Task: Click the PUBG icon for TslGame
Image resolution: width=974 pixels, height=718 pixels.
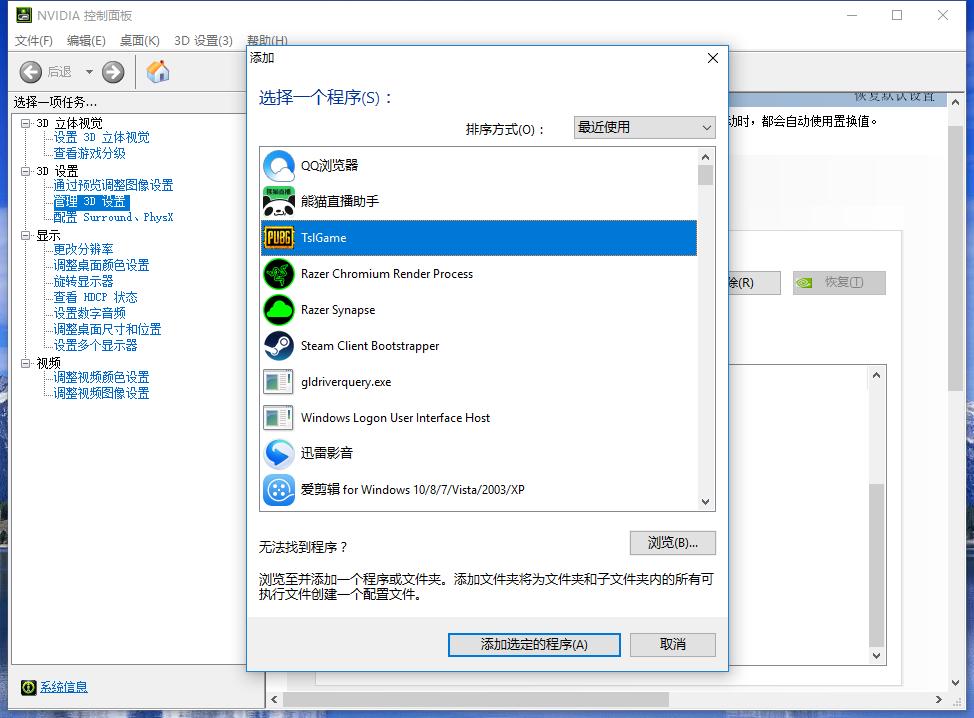Action: (x=279, y=237)
